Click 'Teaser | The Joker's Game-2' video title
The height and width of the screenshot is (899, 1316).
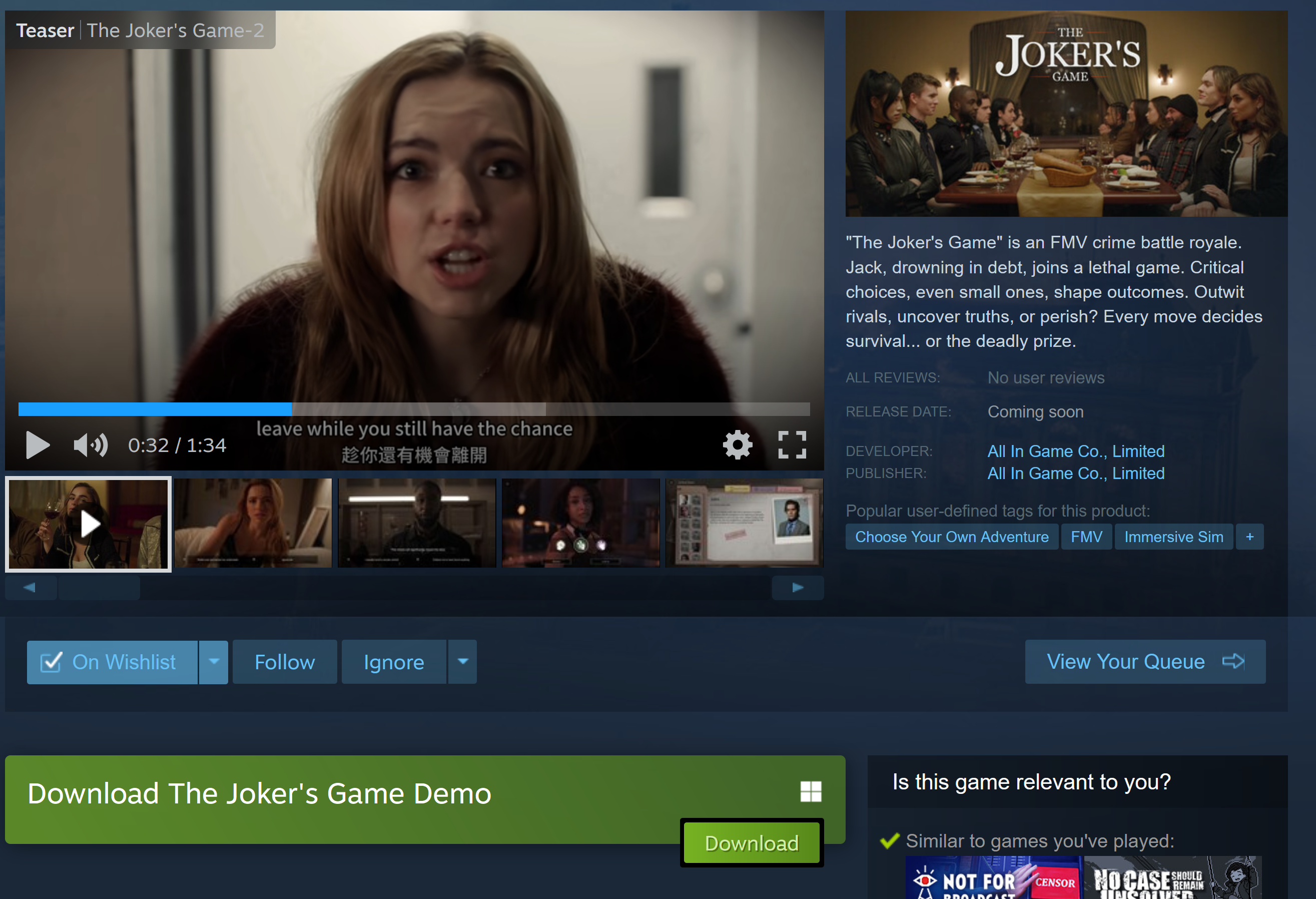(x=140, y=30)
